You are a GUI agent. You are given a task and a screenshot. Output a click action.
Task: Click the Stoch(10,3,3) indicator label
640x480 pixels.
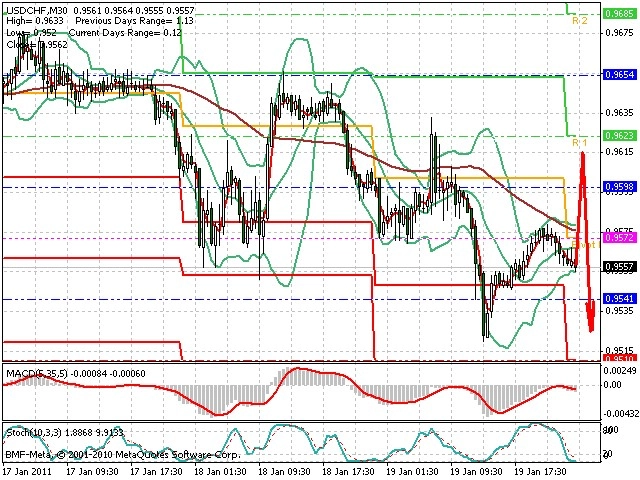34,432
